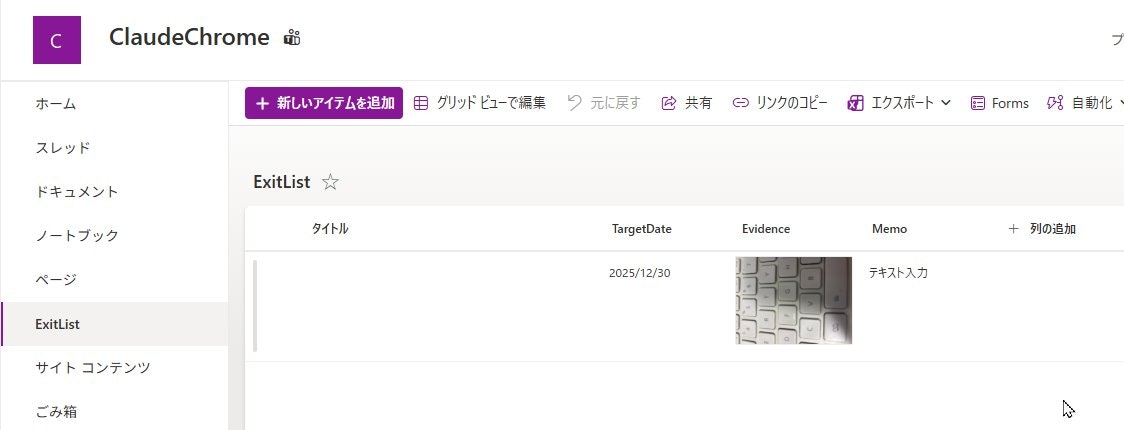Click the automate flow icon

[x=1054, y=103]
